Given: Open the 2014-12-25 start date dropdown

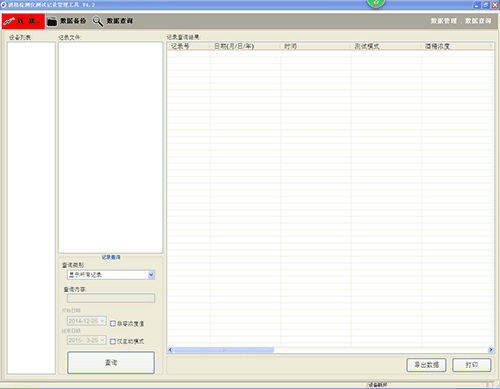Looking at the screenshot, I should coord(87,321).
